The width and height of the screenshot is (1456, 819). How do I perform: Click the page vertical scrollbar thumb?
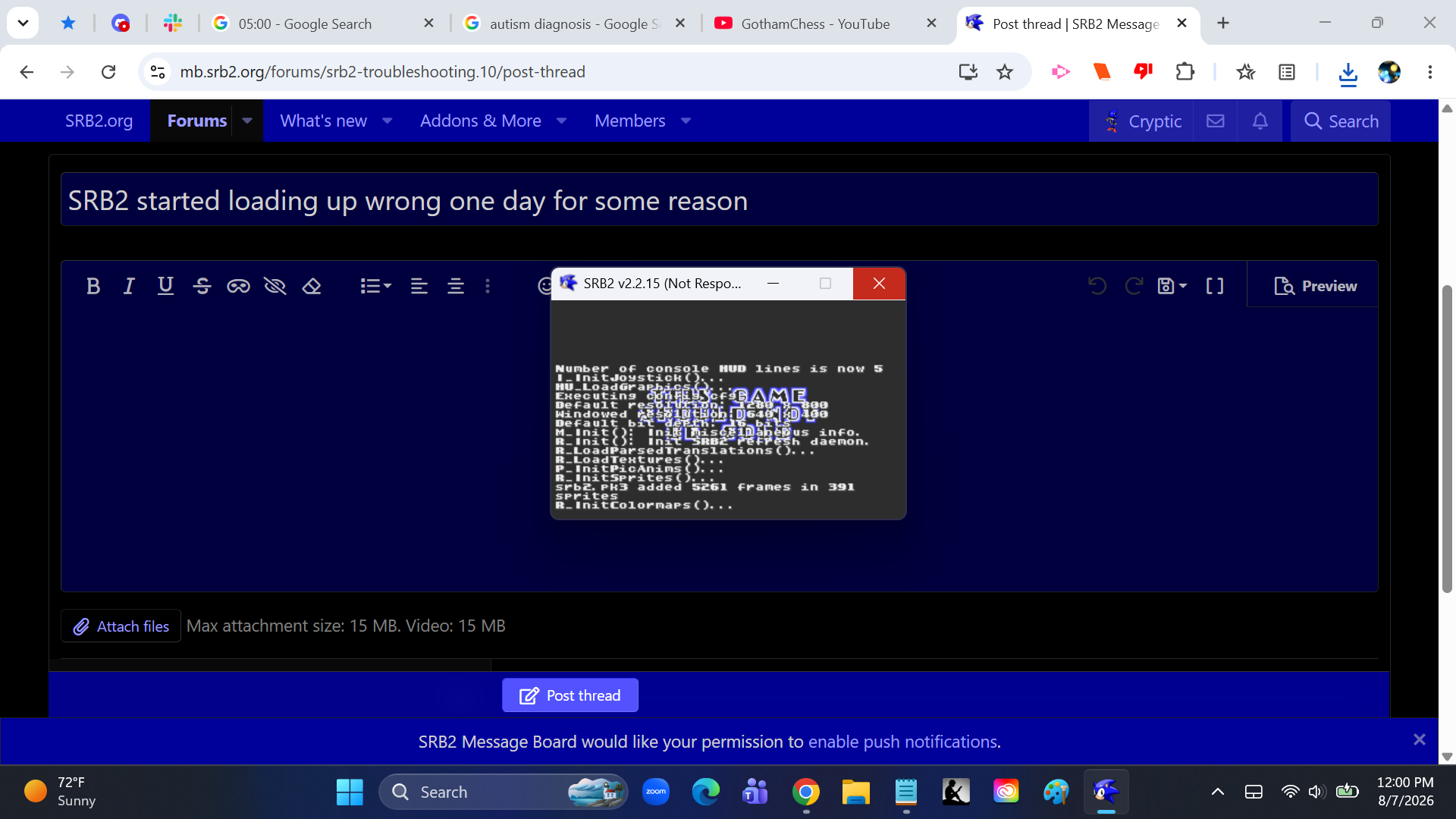pos(1447,438)
